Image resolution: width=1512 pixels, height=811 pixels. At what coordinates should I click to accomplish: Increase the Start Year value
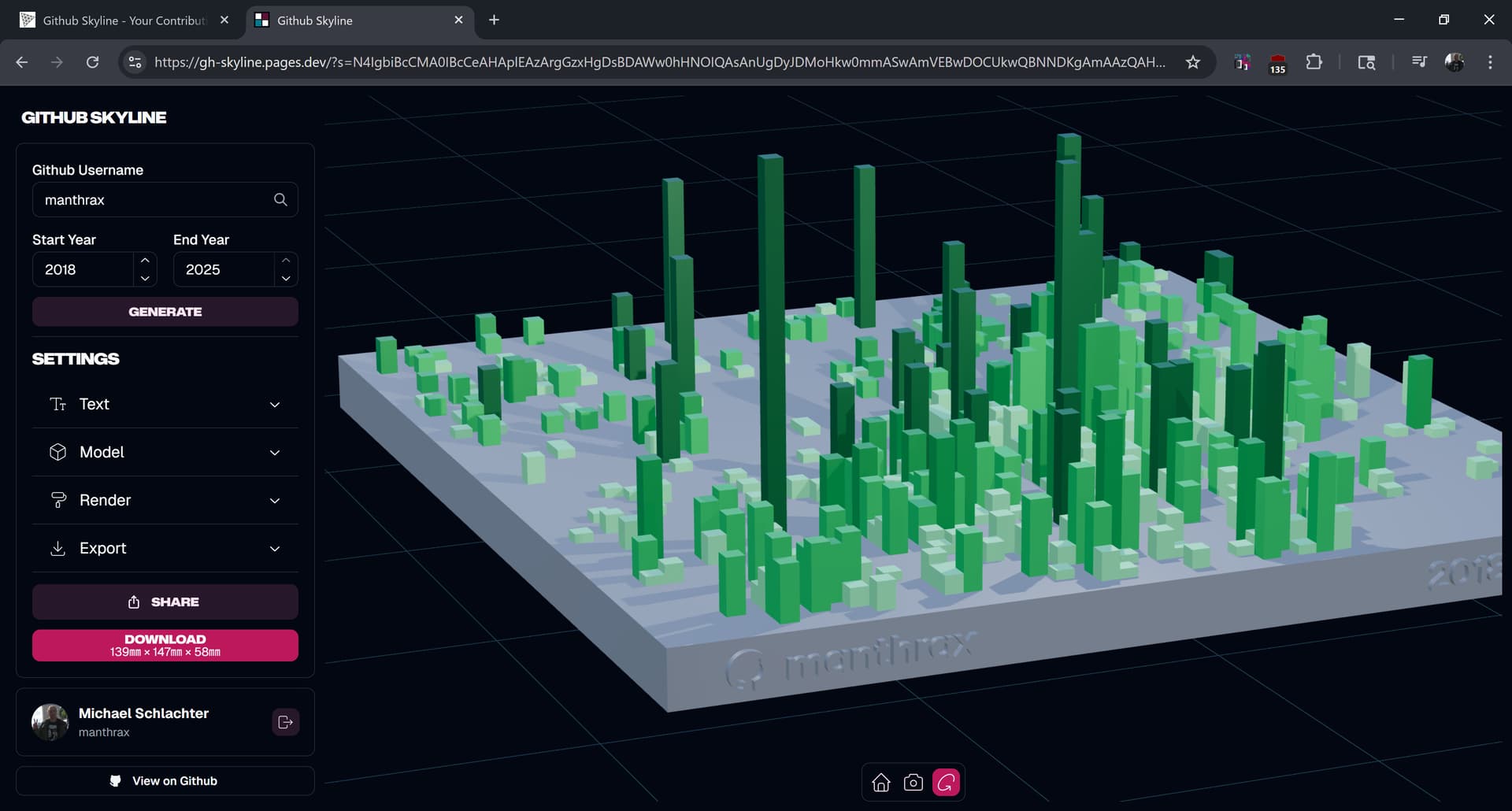[145, 261]
